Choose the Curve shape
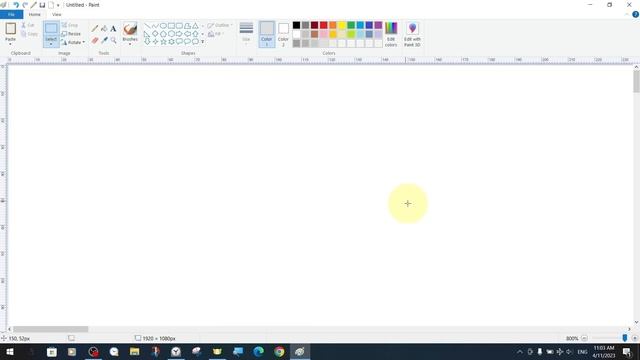Image resolution: width=640 pixels, height=360 pixels. [x=155, y=26]
